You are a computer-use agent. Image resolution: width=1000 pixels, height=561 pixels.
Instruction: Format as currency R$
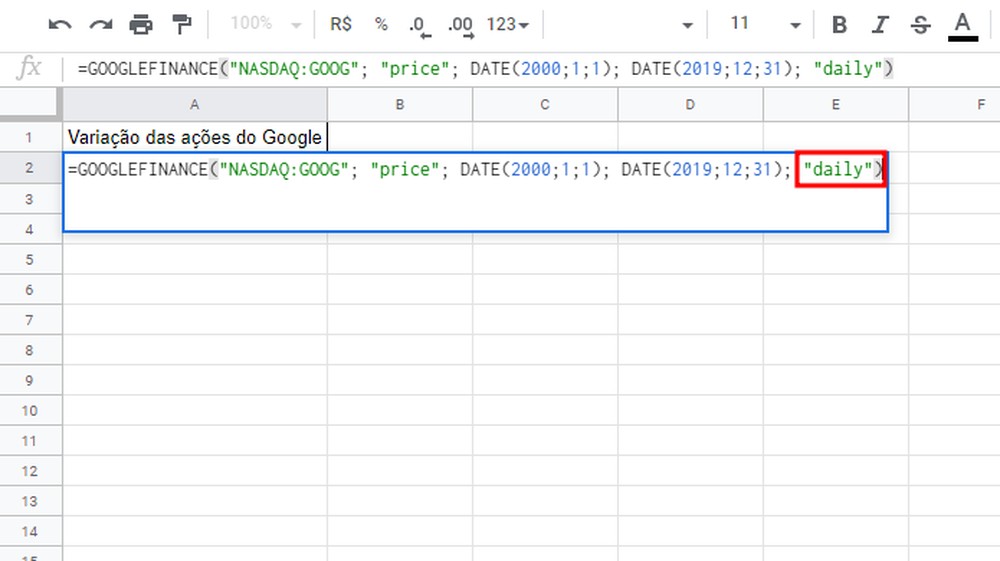point(341,24)
